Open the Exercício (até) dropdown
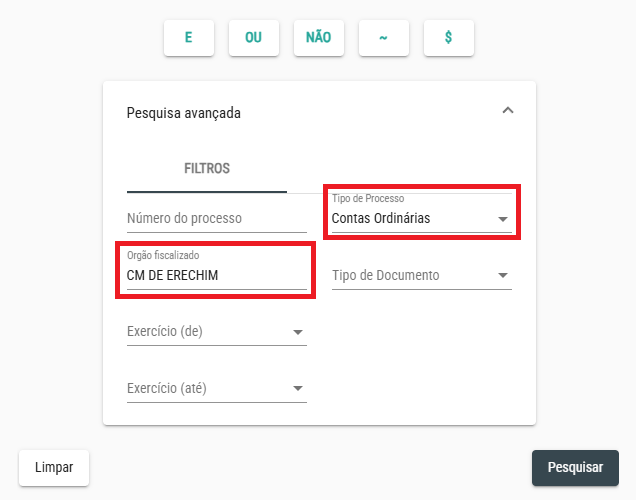The width and height of the screenshot is (636, 500). click(x=217, y=388)
